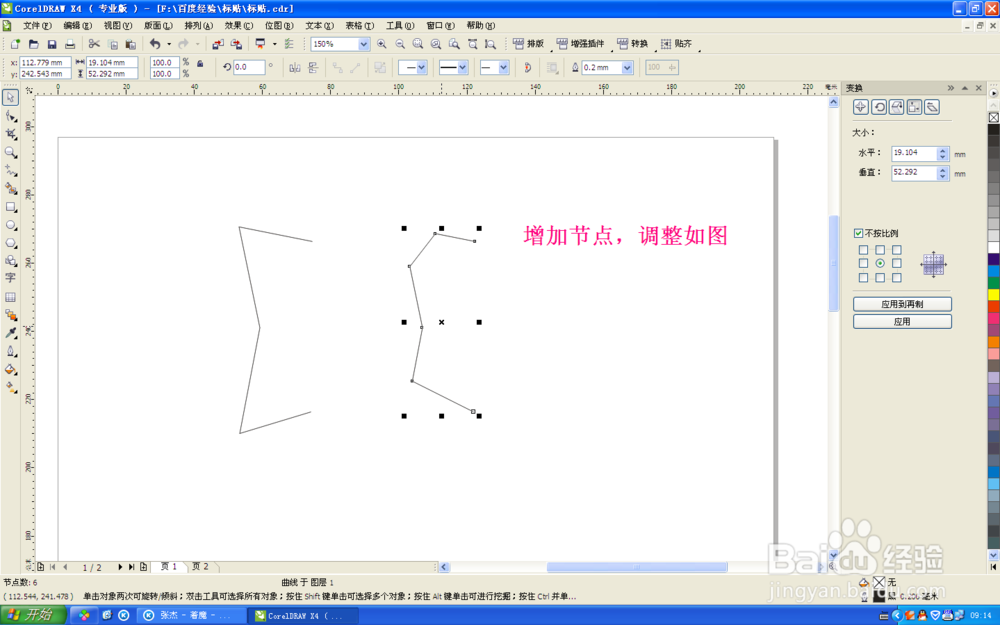This screenshot has width=1000, height=625.
Task: Select the center anchor radio button
Action: [879, 262]
